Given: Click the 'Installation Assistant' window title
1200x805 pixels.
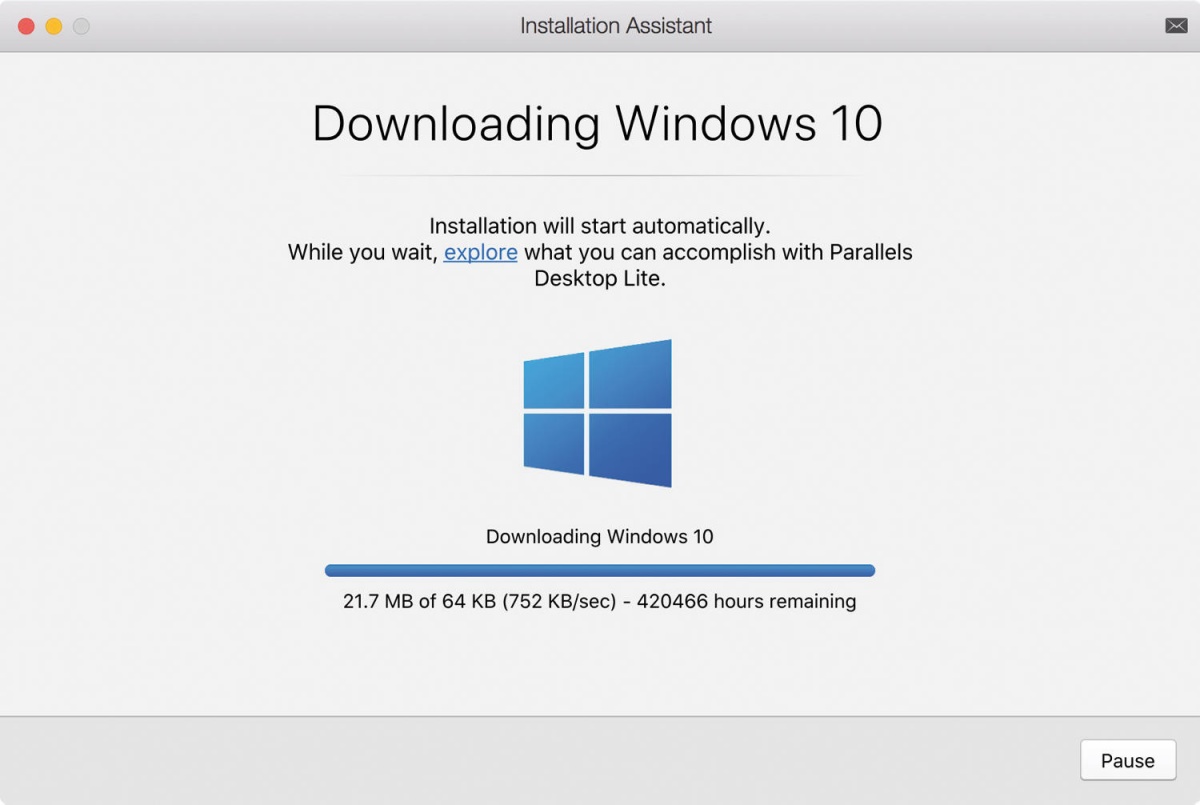Looking at the screenshot, I should pyautogui.click(x=616, y=26).
